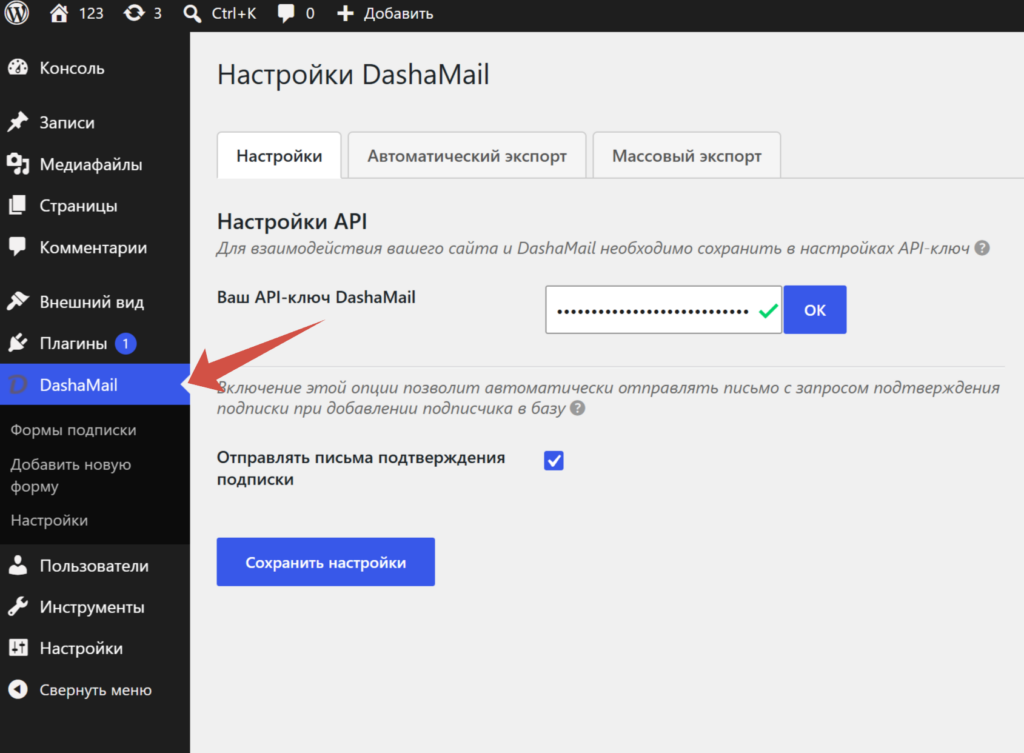Screen dimensions: 1024x753
Task: Collapse sidebar via Свернуть меню
Action: [95, 690]
